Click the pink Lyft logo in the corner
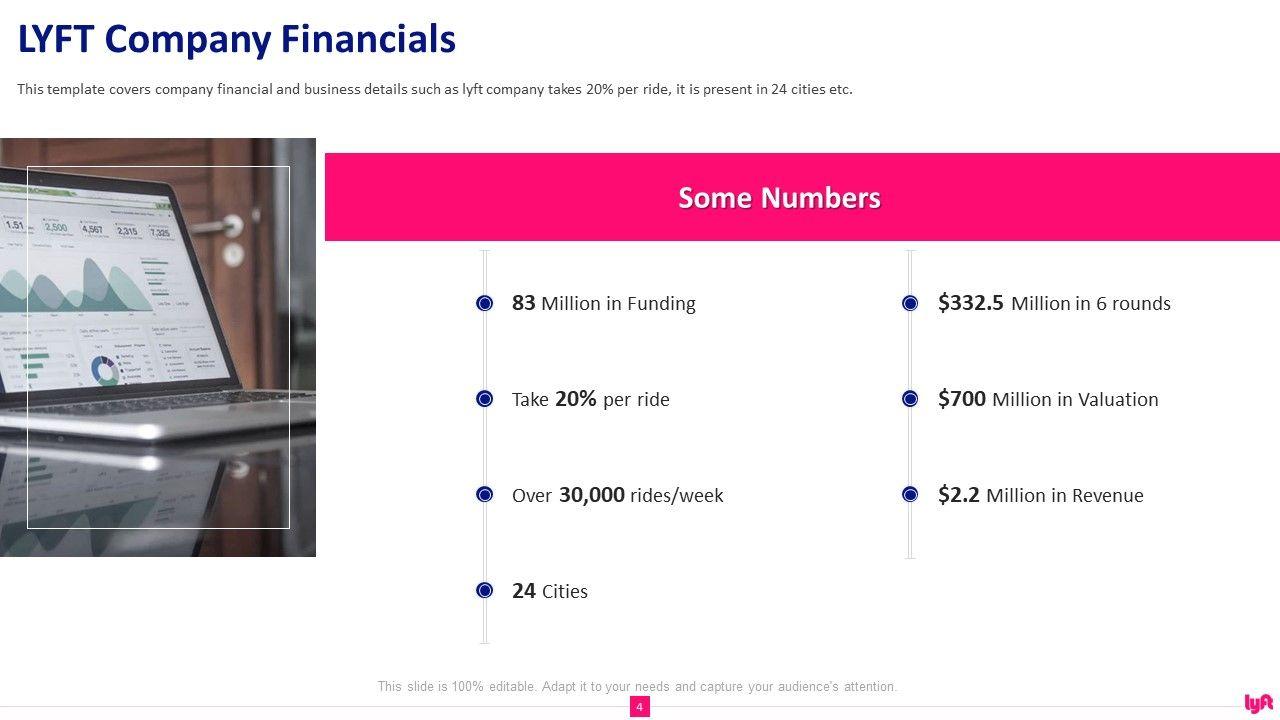This screenshot has height=720, width=1280. click(1258, 703)
